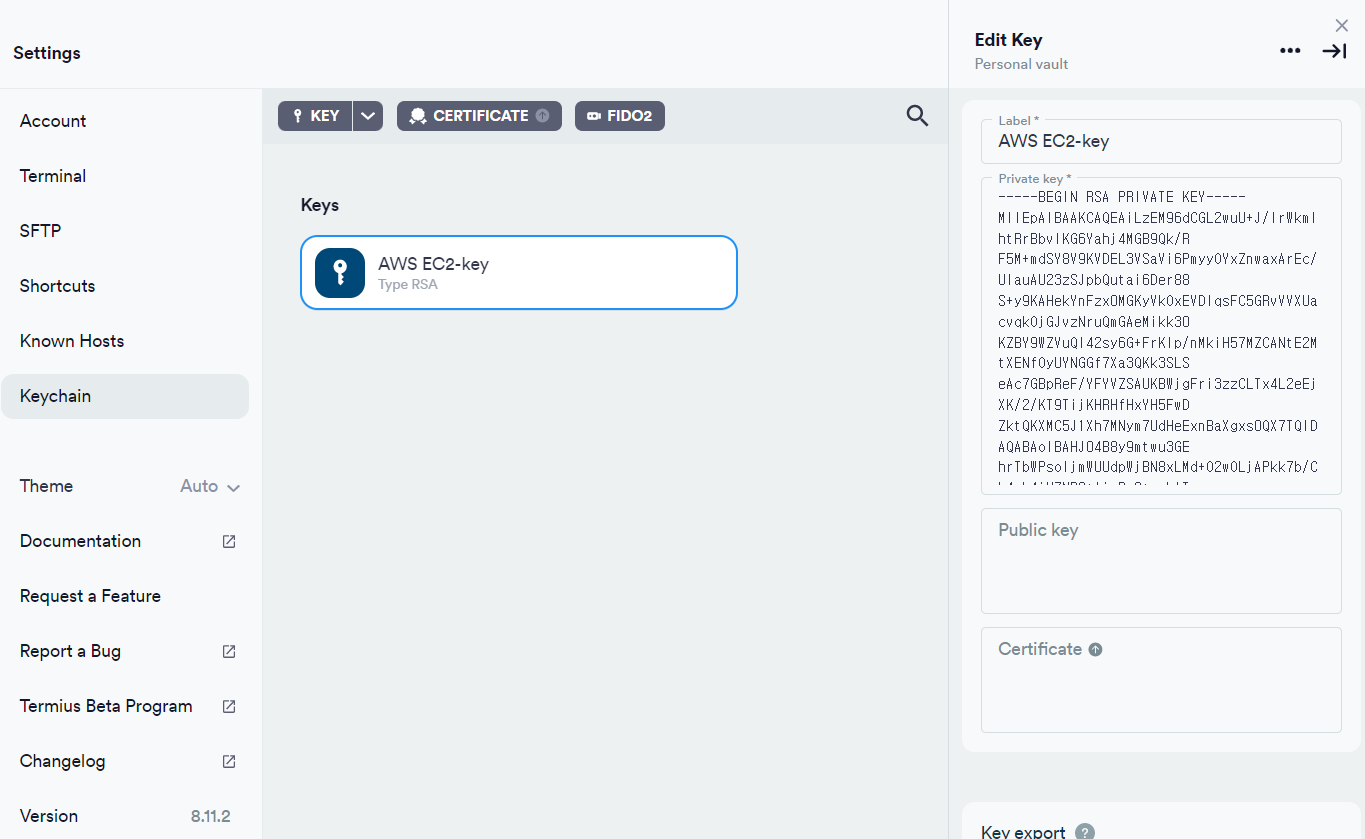Viewport: 1365px width, 839px height.
Task: Collapse the Edit Key panel with arrow icon
Action: click(1334, 51)
